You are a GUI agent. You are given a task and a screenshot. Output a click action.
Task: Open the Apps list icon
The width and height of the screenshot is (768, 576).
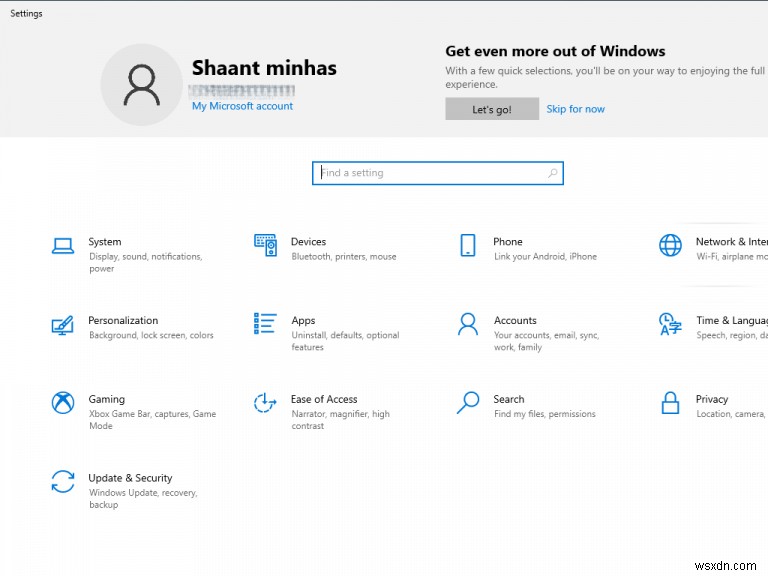[265, 324]
